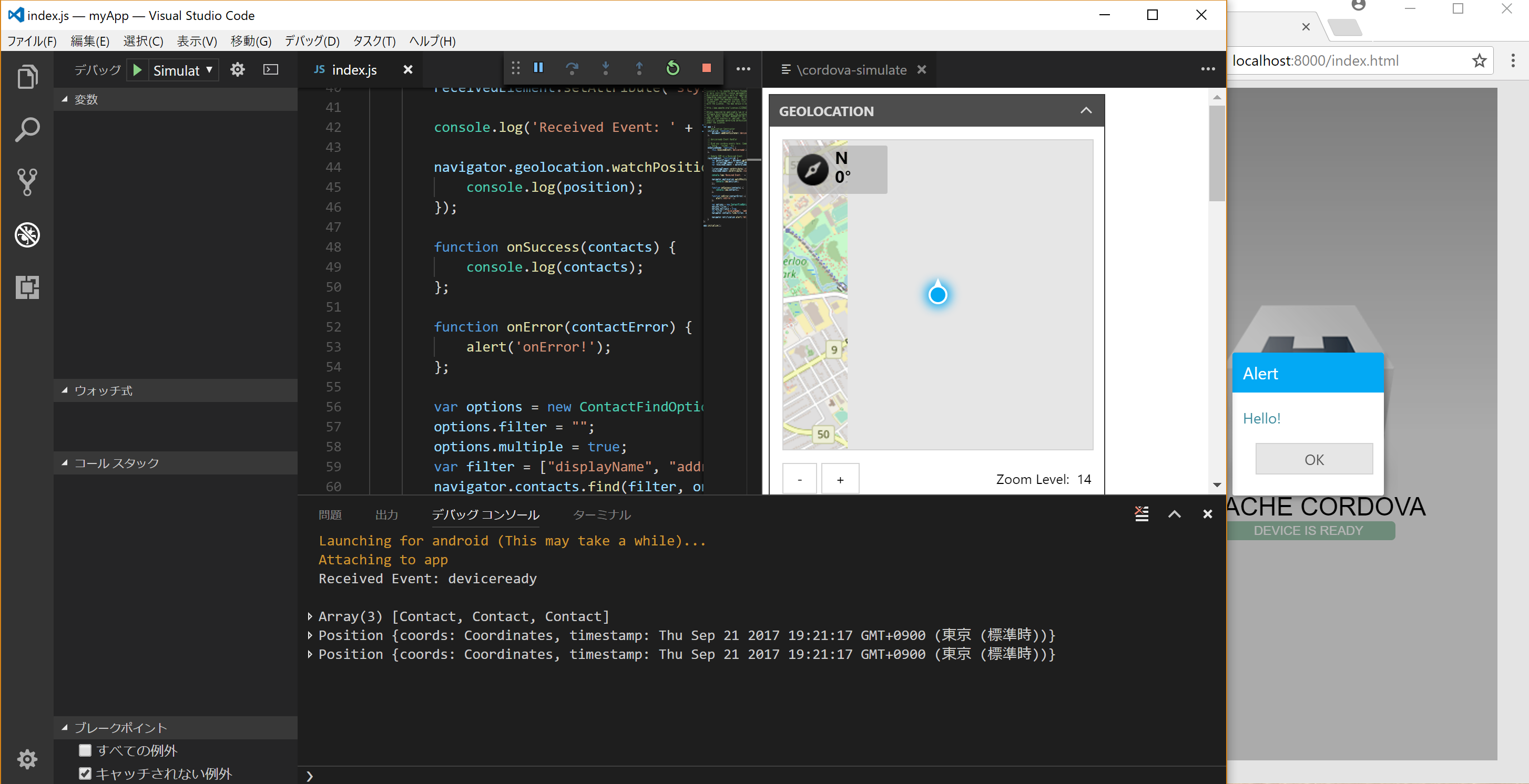Open the デバッグ(D) menu
The width and height of the screenshot is (1529, 784).
tap(312, 41)
